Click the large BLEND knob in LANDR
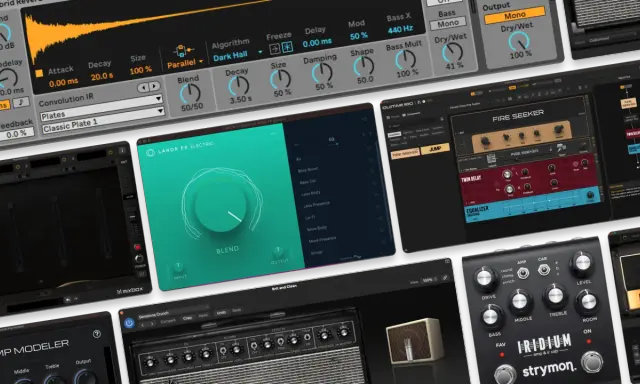The height and width of the screenshot is (384, 640). tap(220, 206)
